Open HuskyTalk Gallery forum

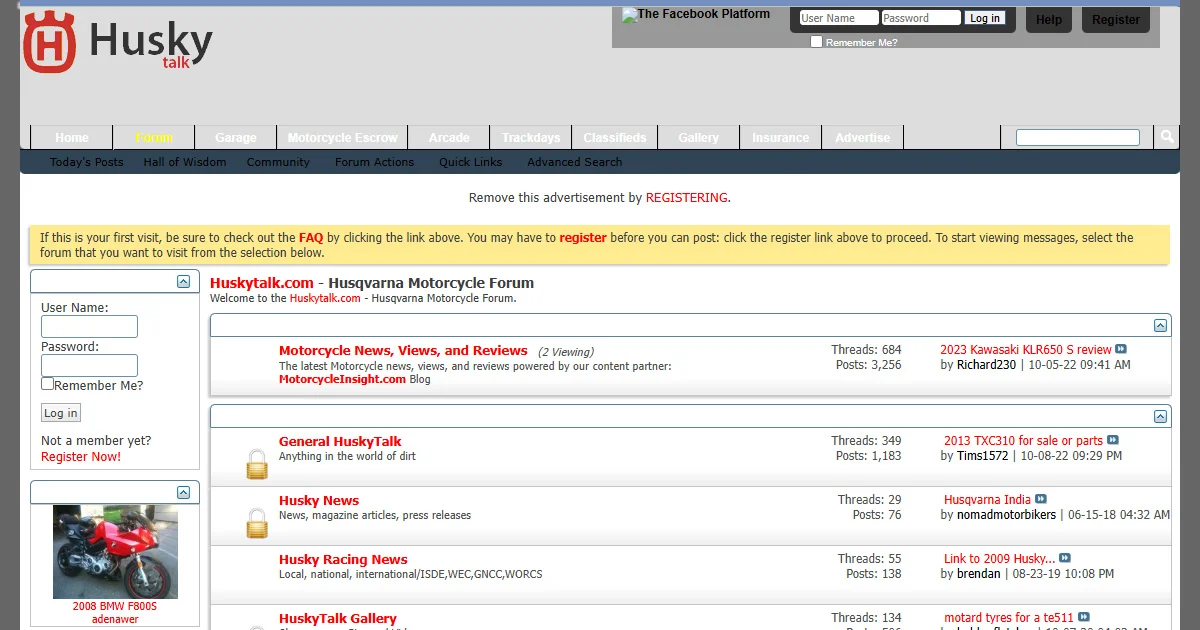point(338,618)
